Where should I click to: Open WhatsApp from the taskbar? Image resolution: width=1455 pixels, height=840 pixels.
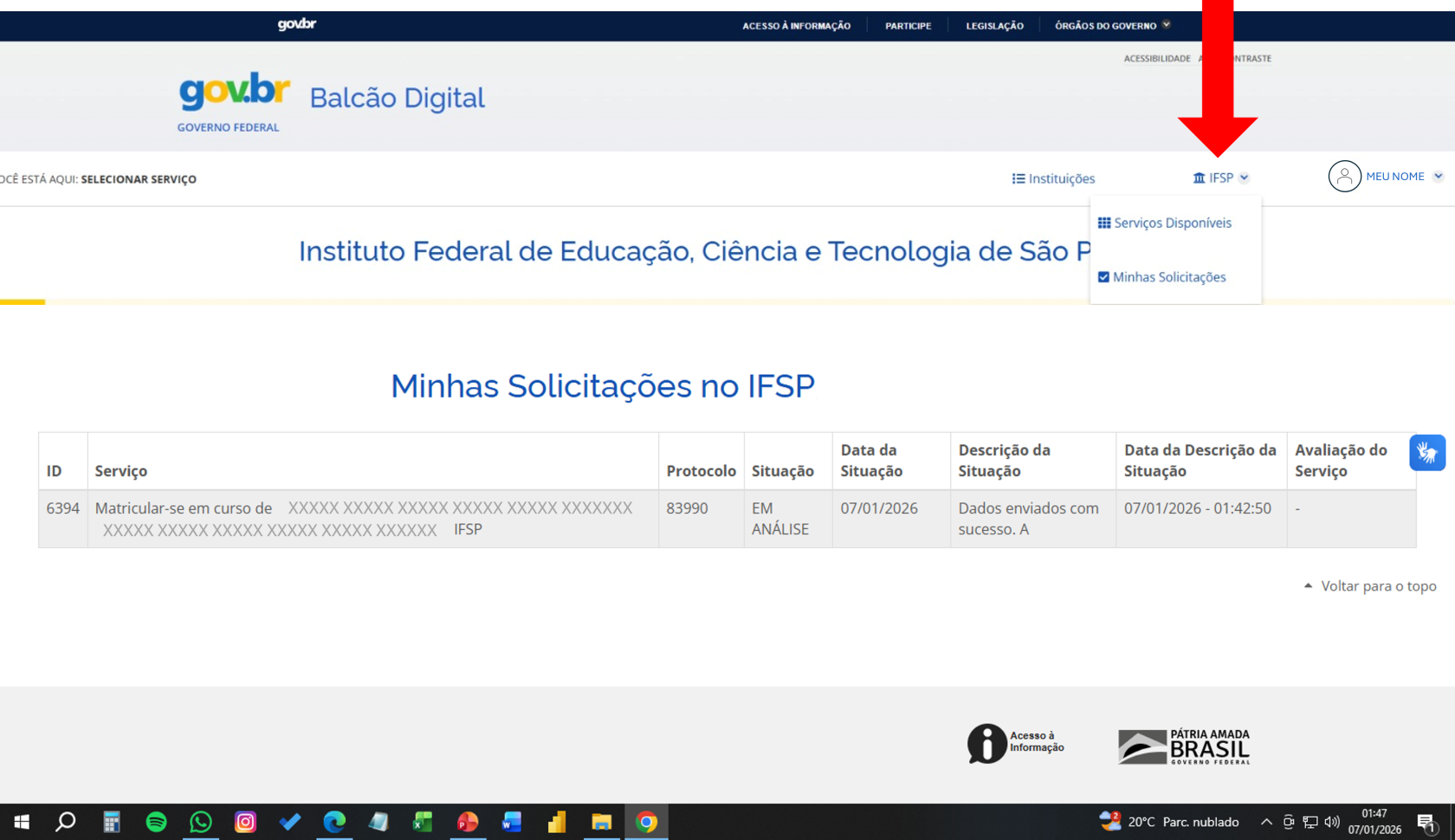[x=200, y=822]
